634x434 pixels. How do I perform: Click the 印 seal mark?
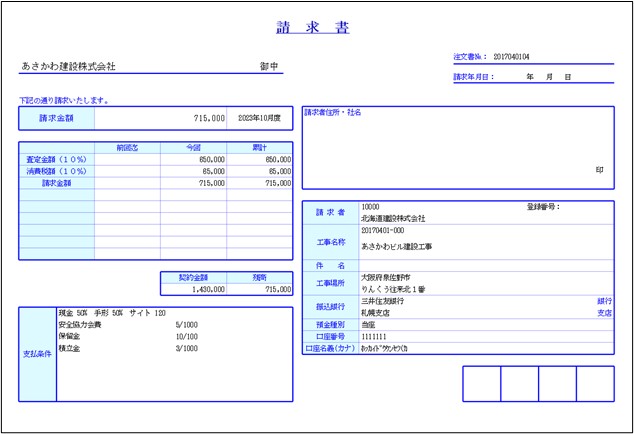[x=599, y=170]
